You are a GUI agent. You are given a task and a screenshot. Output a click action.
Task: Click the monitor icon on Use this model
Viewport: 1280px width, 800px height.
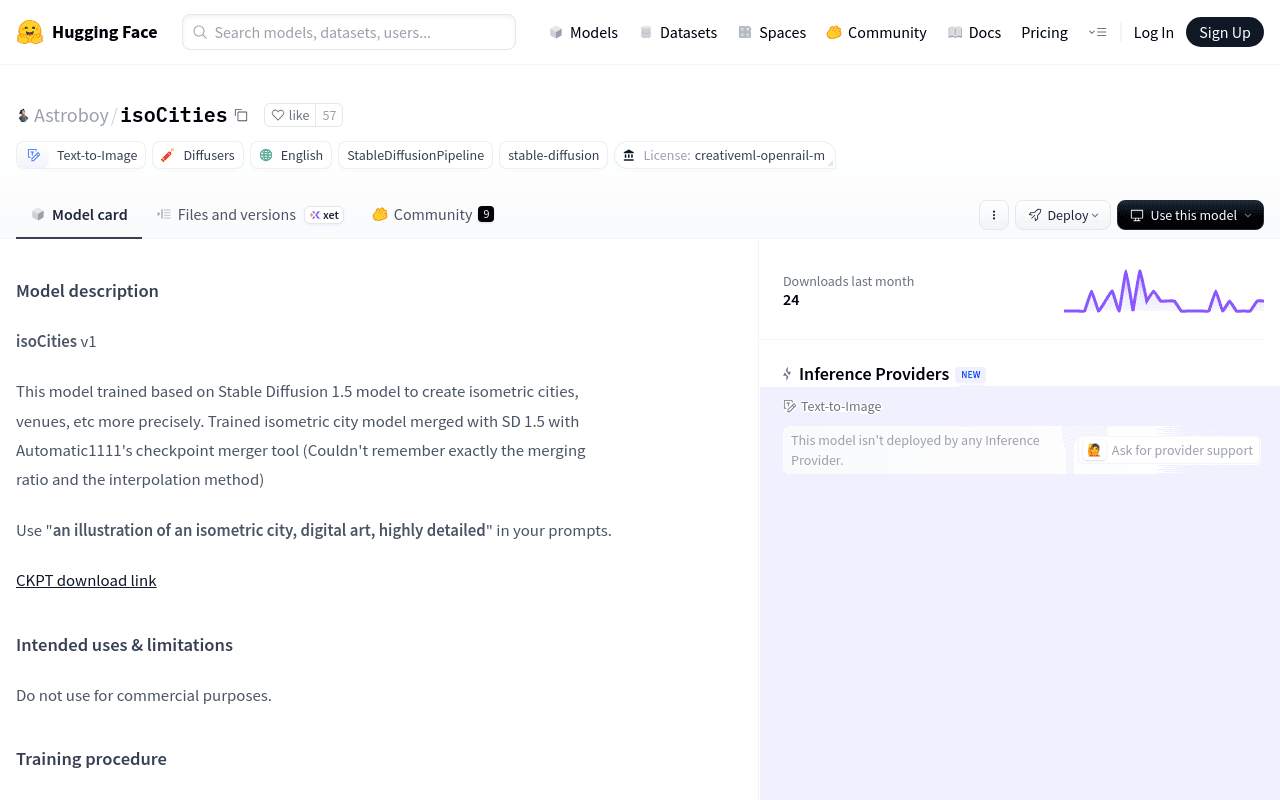(1137, 215)
